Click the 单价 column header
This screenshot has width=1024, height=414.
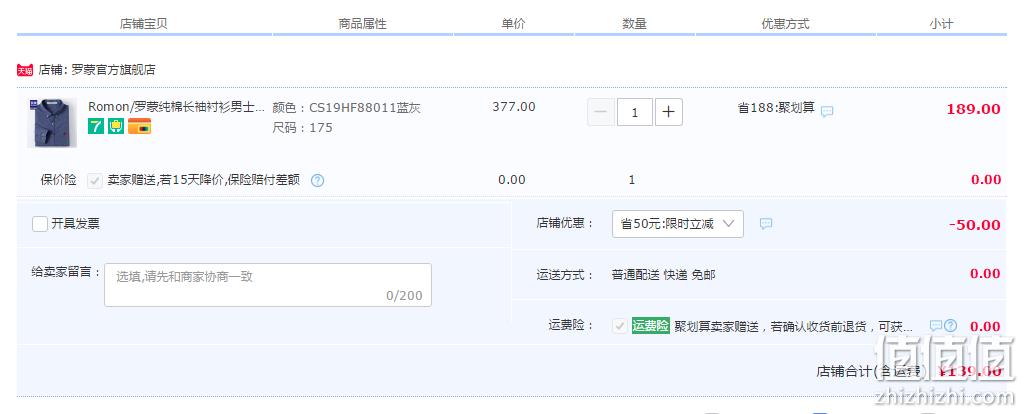click(x=513, y=24)
